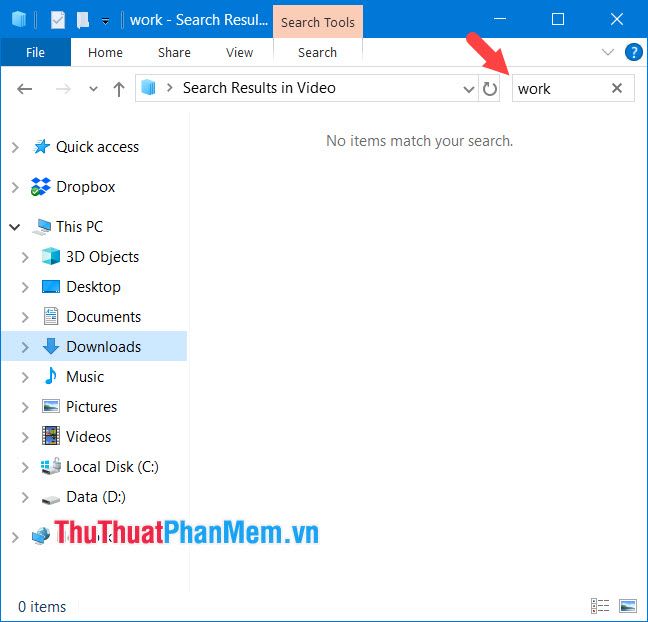Open the File menu

(35, 52)
